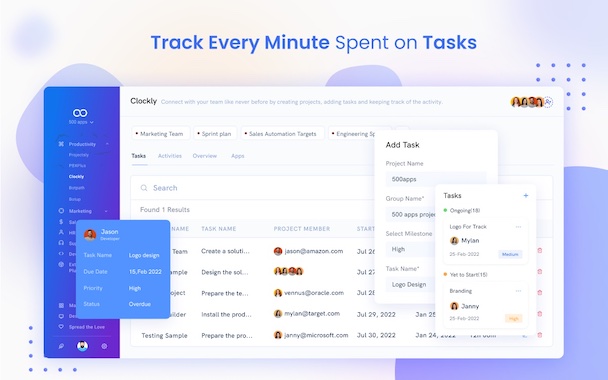Open Botup under Productivity
Viewport: 608px width, 380px height.
[75, 199]
